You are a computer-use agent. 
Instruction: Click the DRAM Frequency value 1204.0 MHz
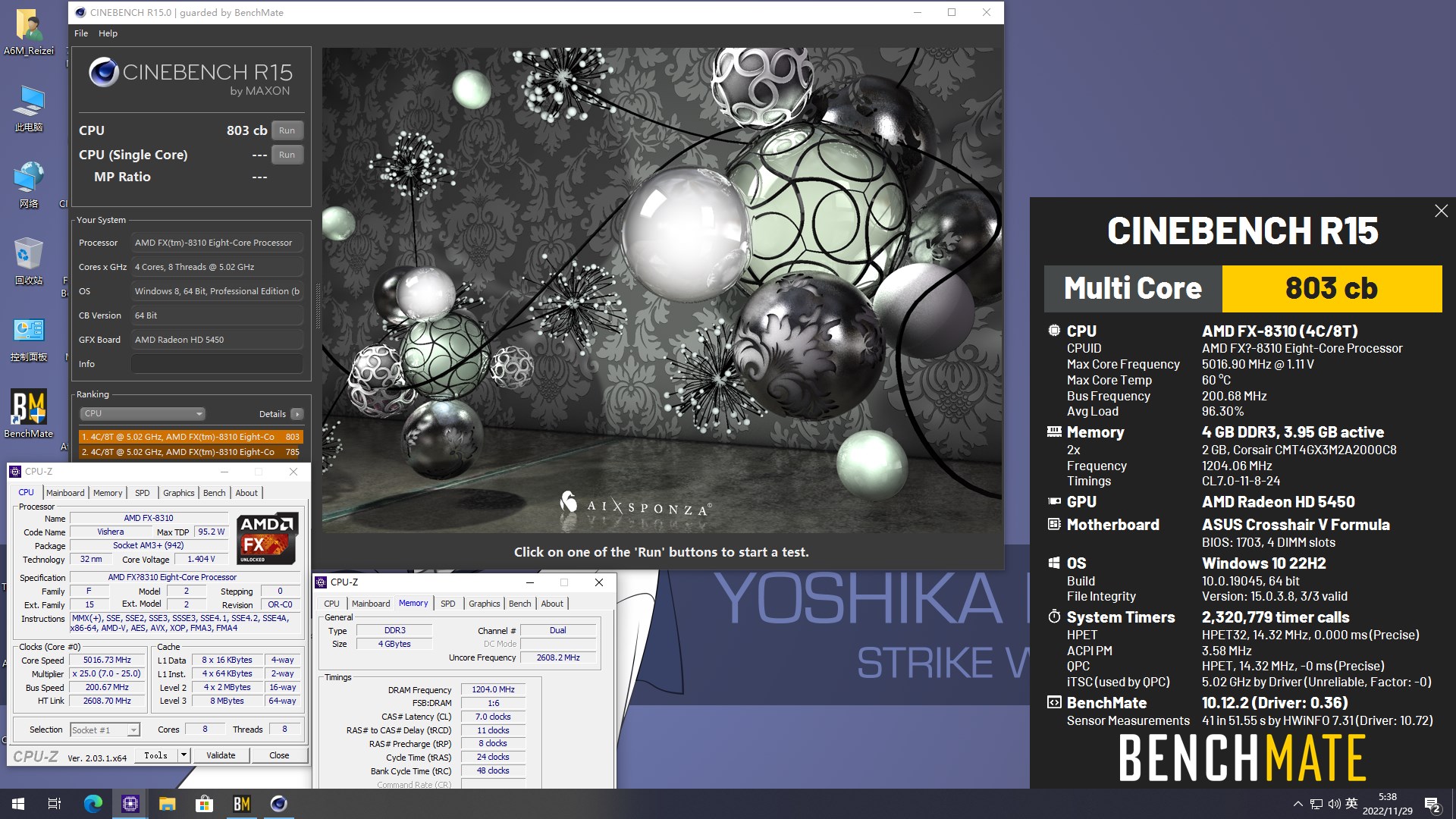point(493,690)
